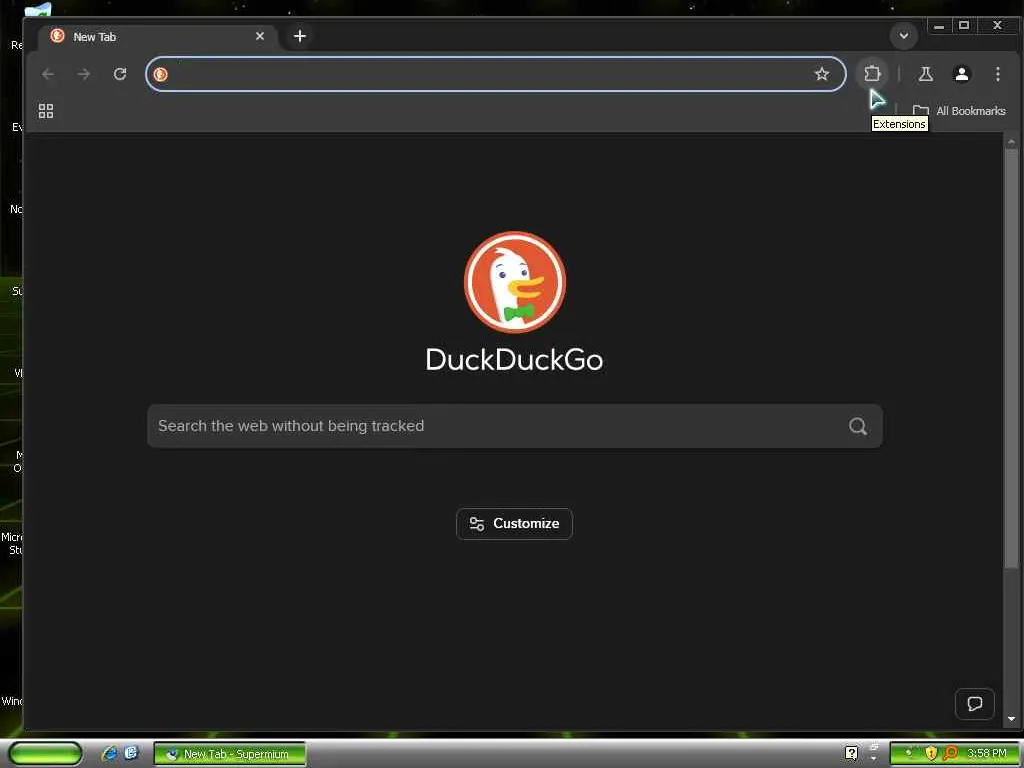Open the apps grid shortcut
The width and height of the screenshot is (1024, 768).
tap(46, 111)
